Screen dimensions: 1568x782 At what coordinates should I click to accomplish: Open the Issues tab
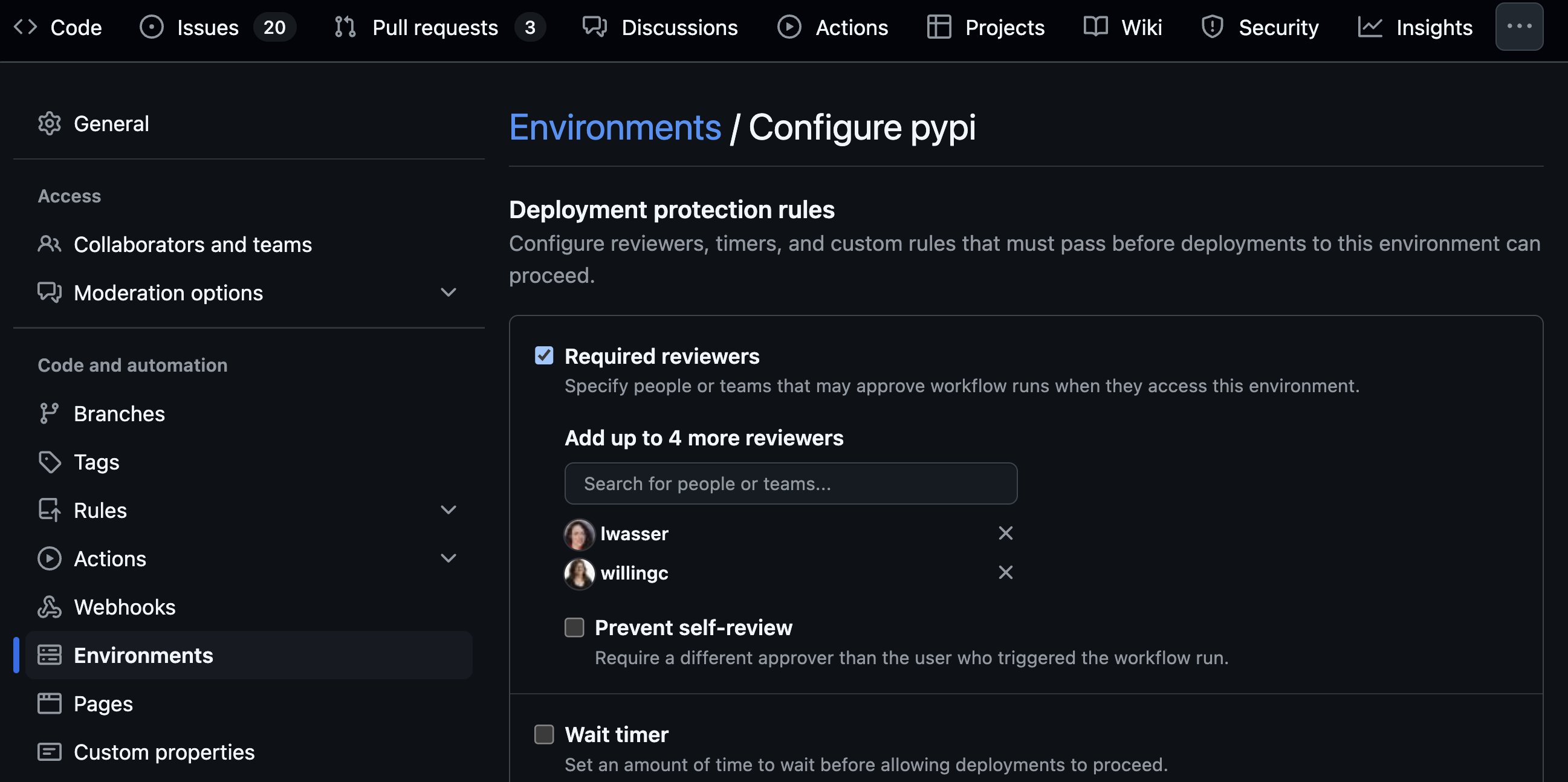(218, 27)
